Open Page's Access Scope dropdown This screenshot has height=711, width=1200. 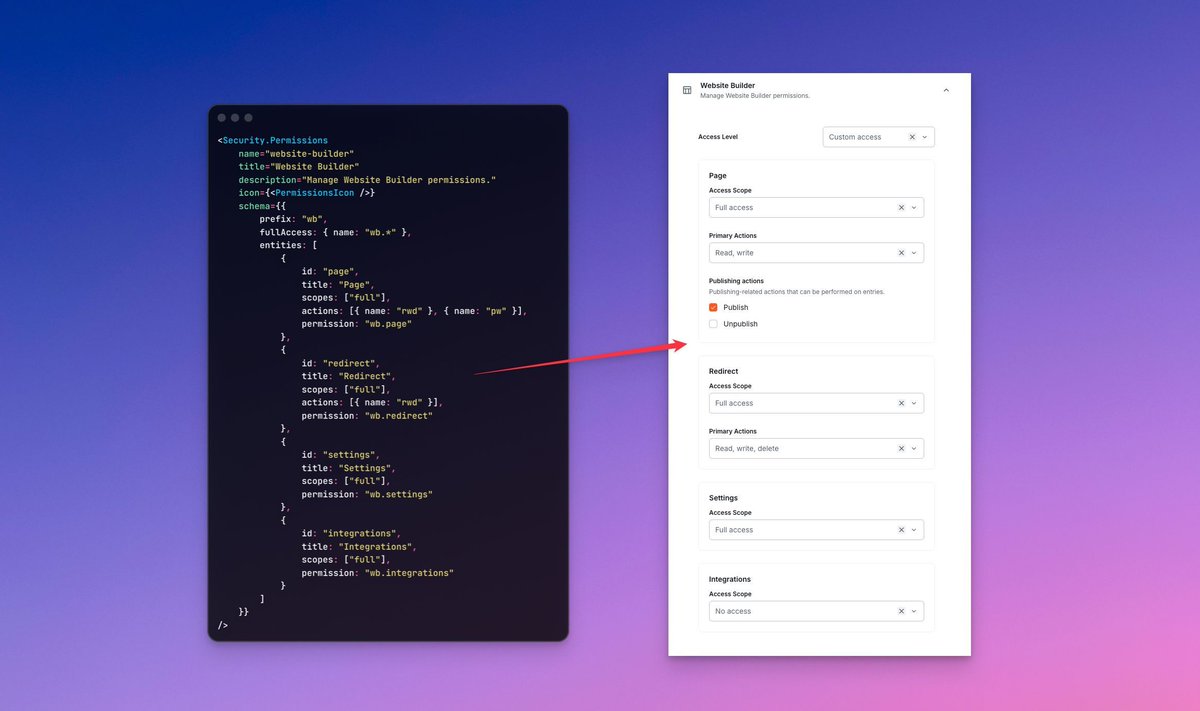913,207
